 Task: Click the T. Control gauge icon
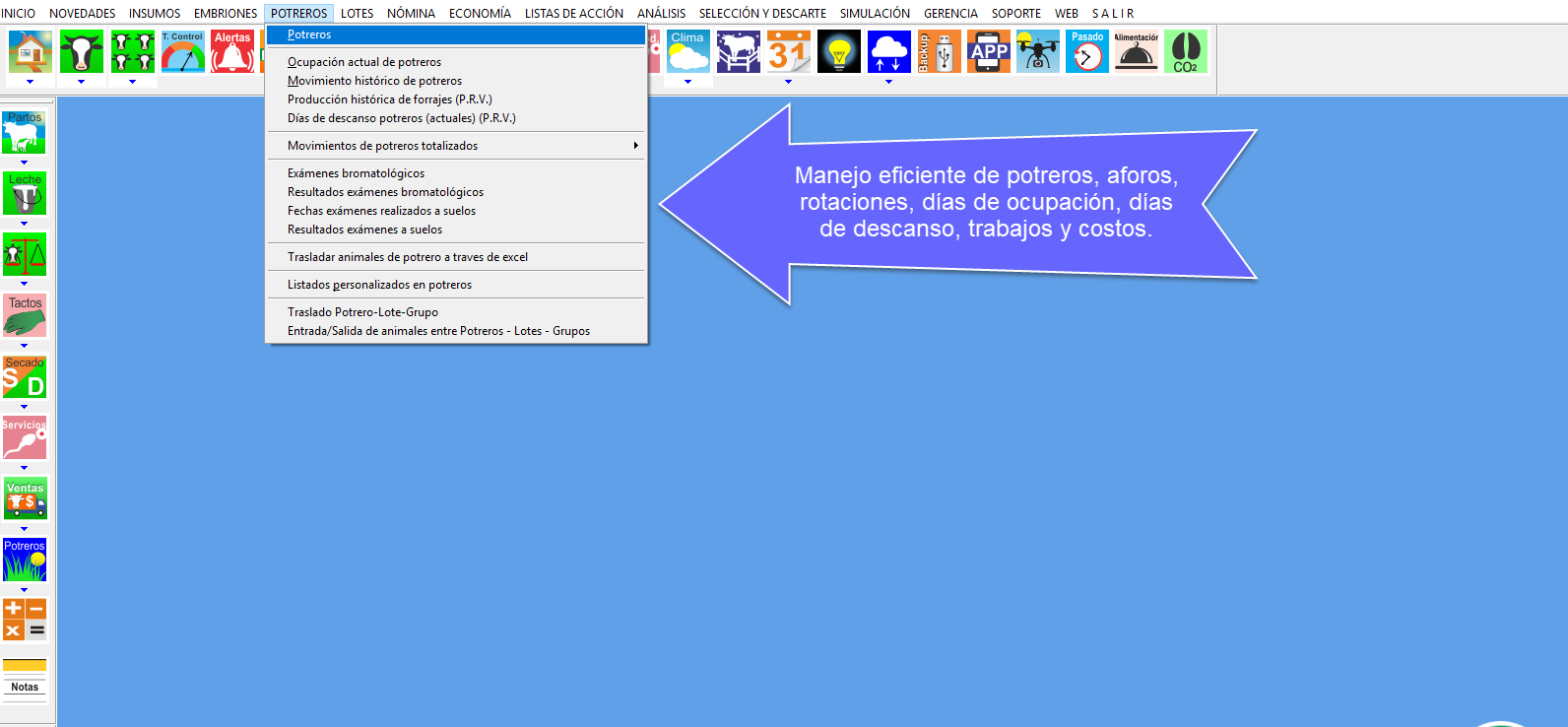click(x=183, y=51)
